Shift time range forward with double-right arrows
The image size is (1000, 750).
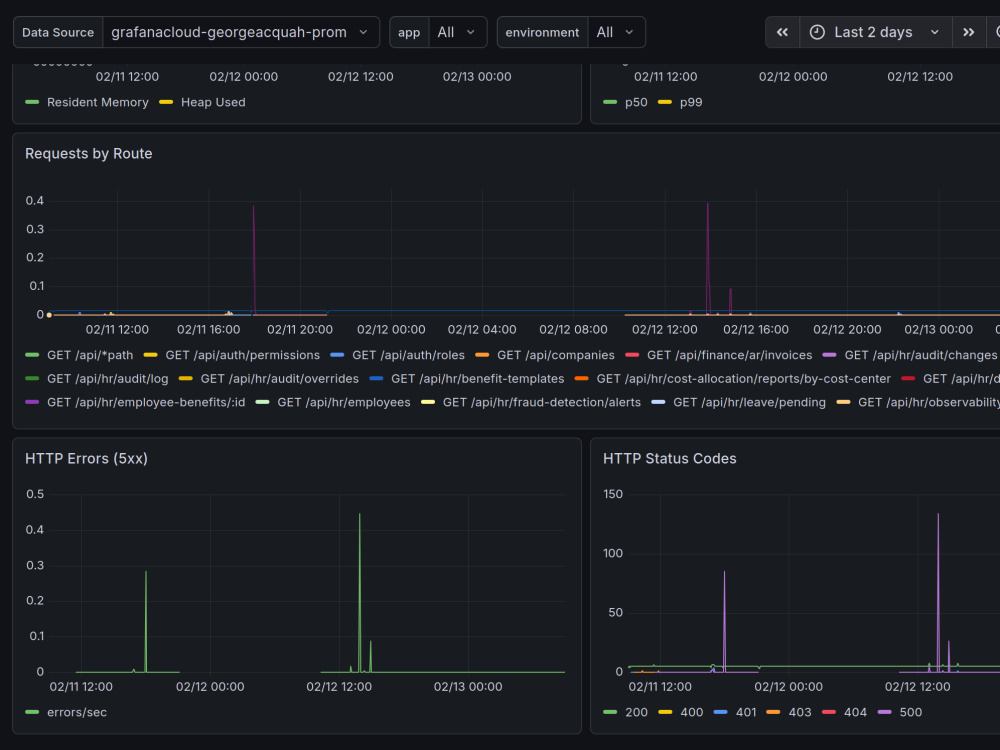(968, 32)
